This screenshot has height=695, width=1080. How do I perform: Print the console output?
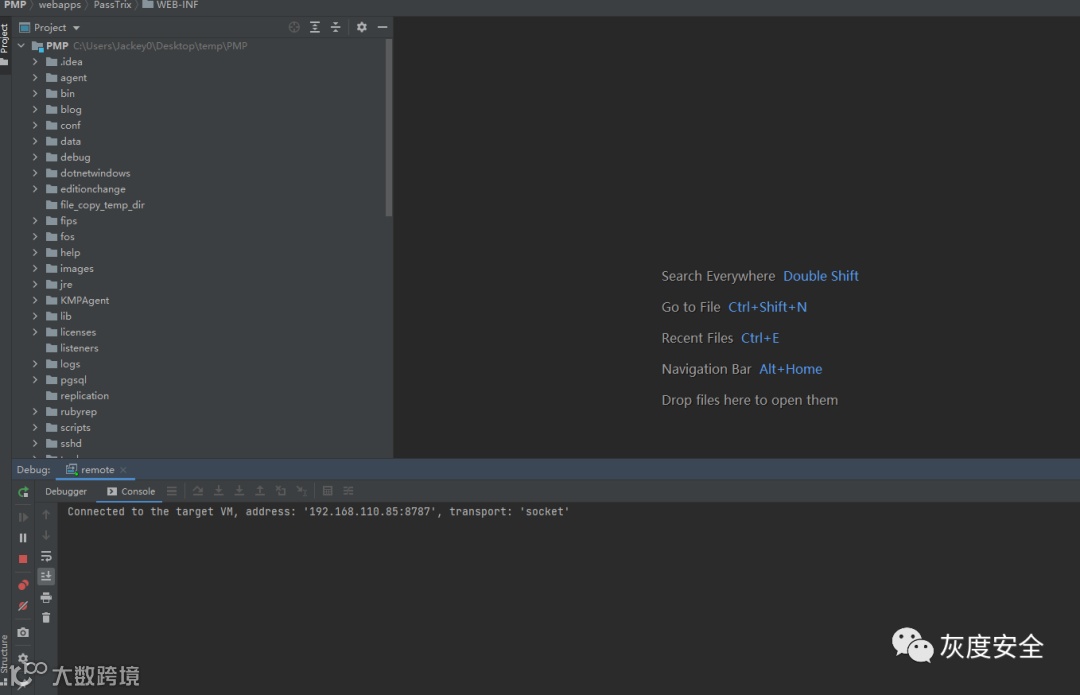[46, 597]
